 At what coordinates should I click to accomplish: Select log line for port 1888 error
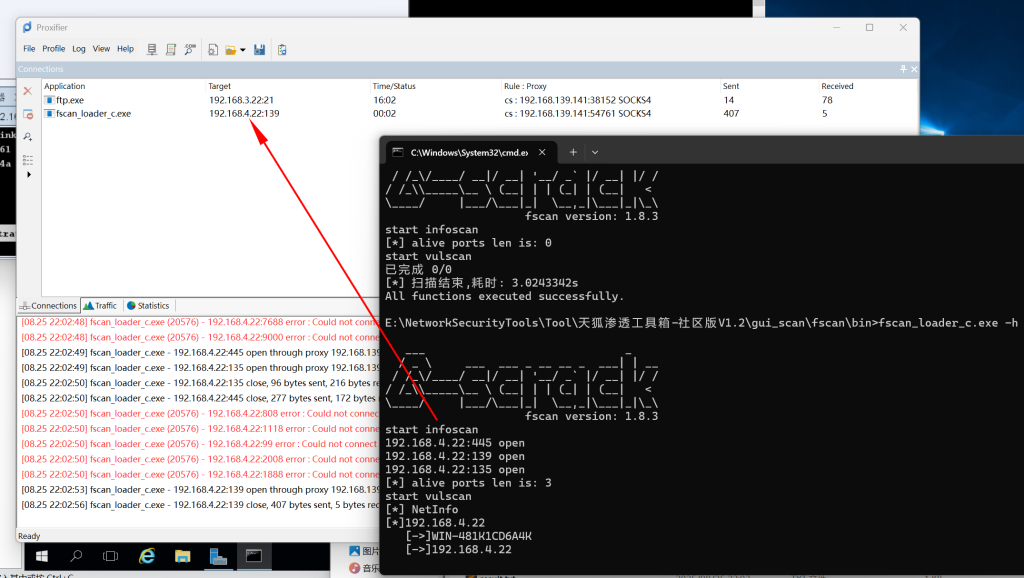click(x=200, y=474)
